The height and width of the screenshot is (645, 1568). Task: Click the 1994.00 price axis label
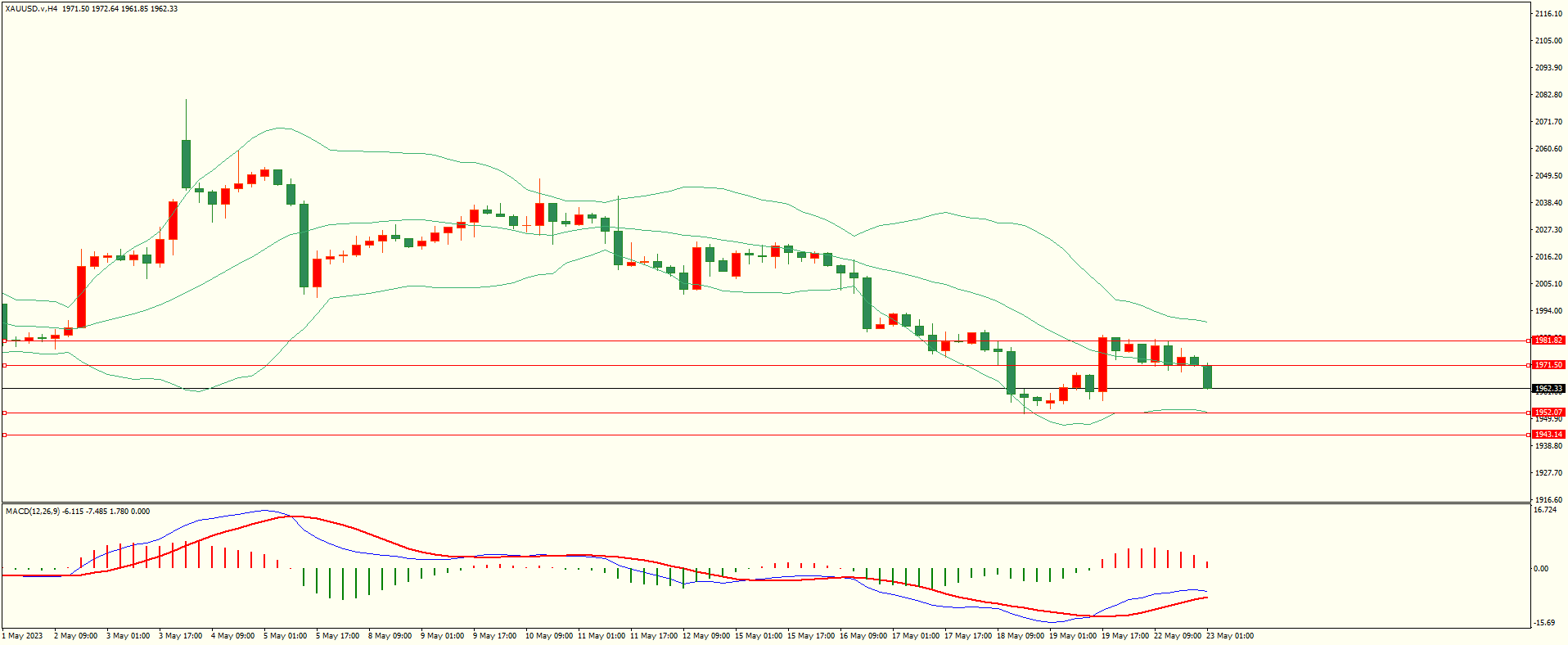click(x=1549, y=311)
